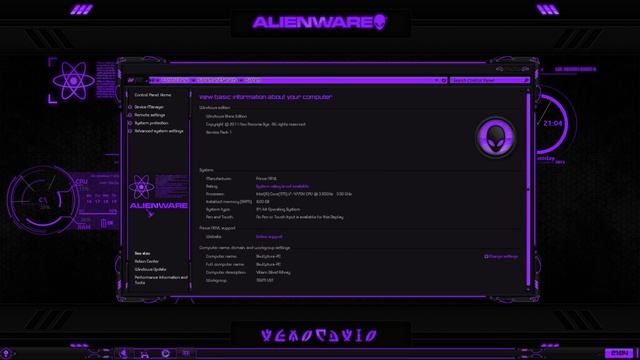Select the view basic information heading text

point(265,97)
